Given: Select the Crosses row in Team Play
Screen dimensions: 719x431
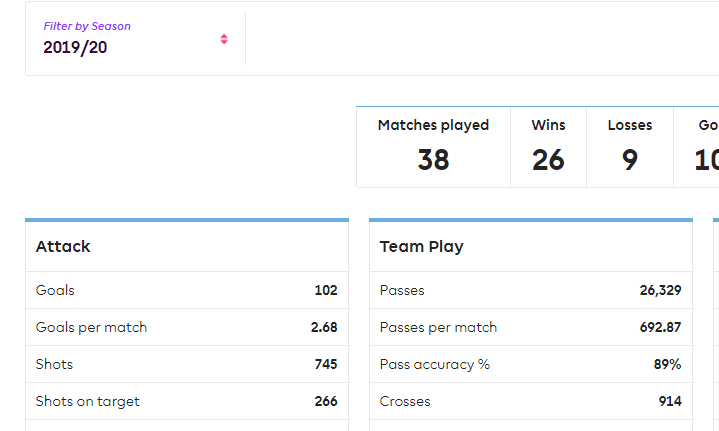Looking at the screenshot, I should tap(531, 401).
